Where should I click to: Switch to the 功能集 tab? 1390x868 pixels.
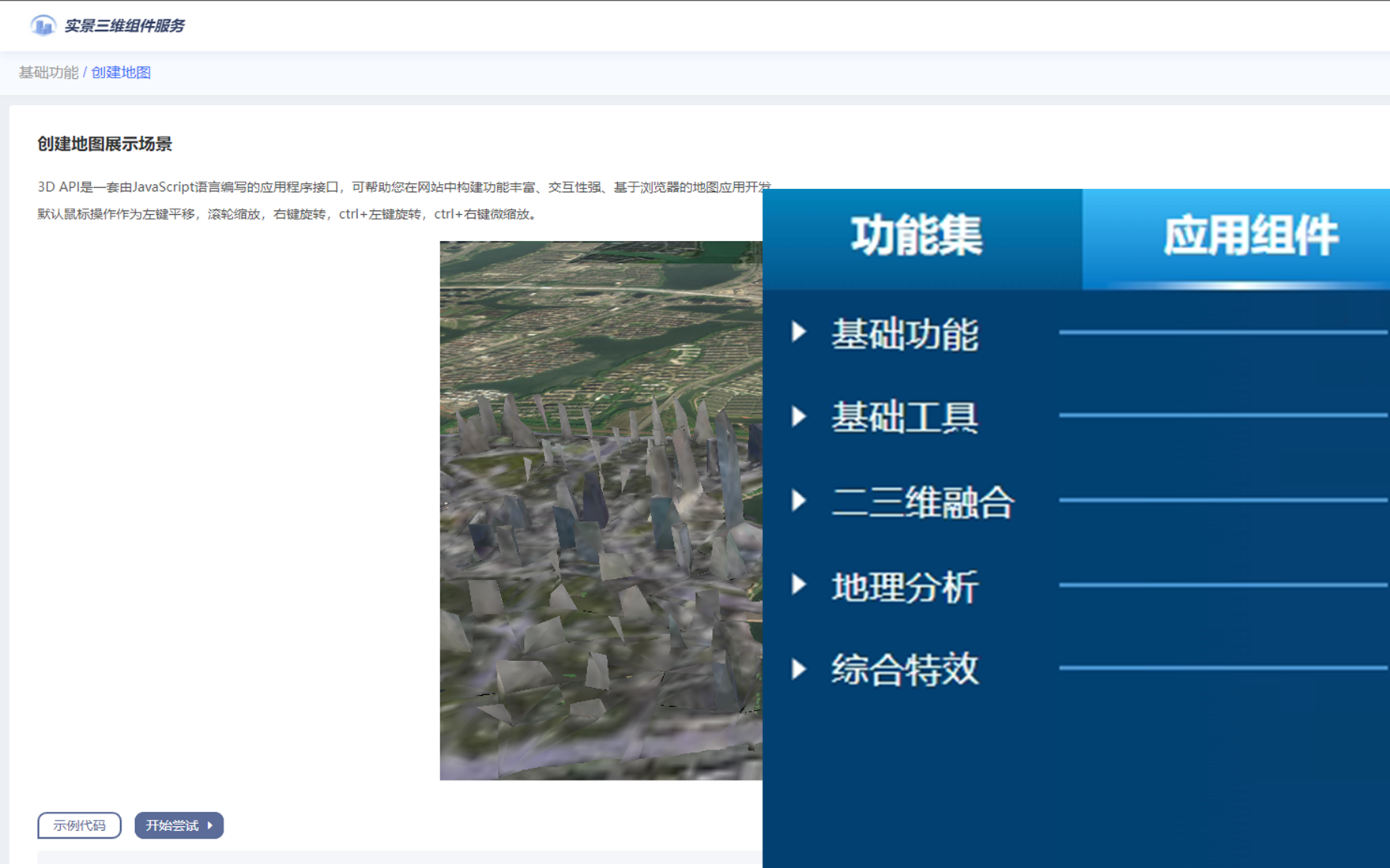coord(917,235)
